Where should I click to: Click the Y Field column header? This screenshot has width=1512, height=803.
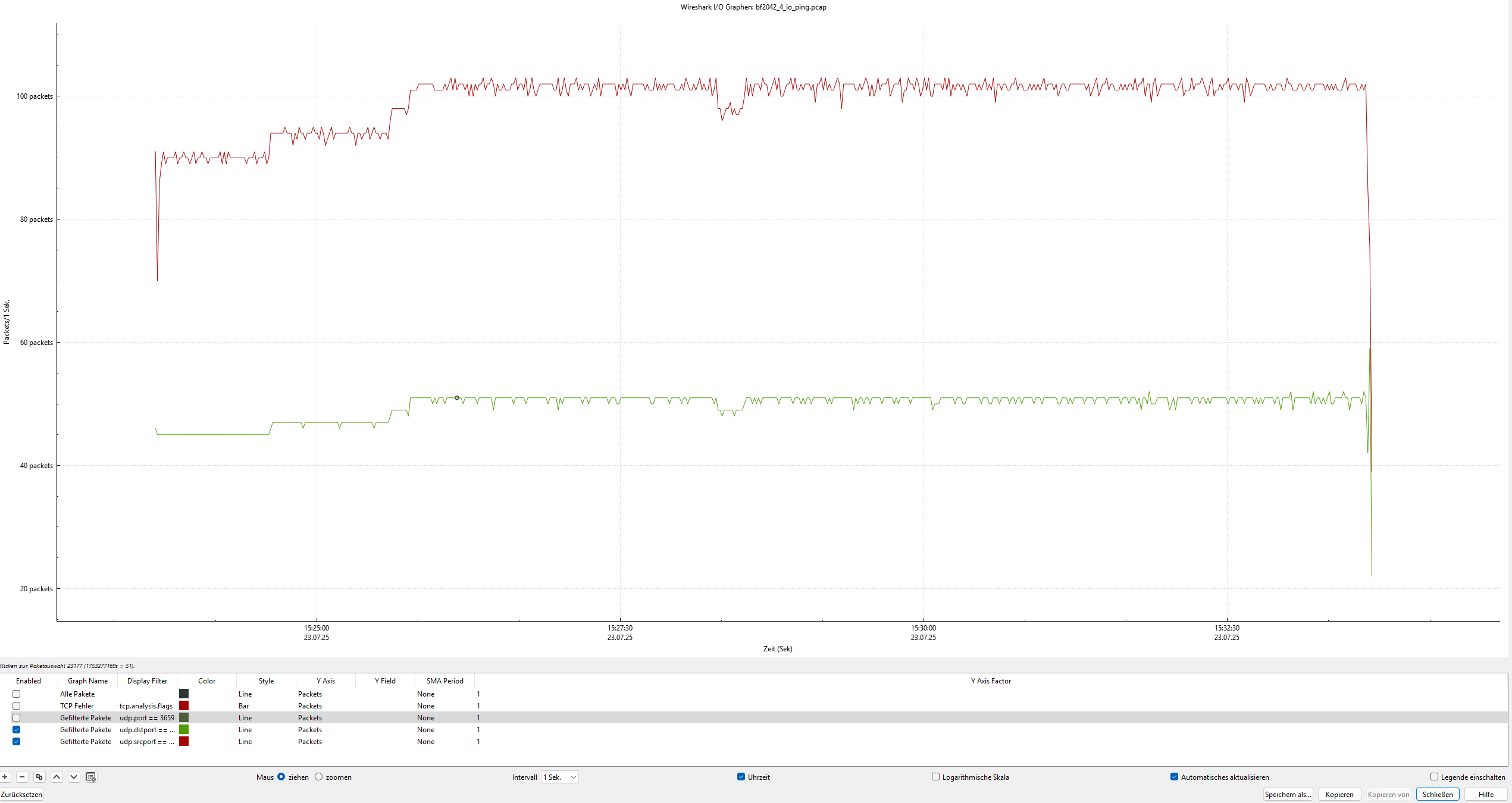[x=385, y=681]
